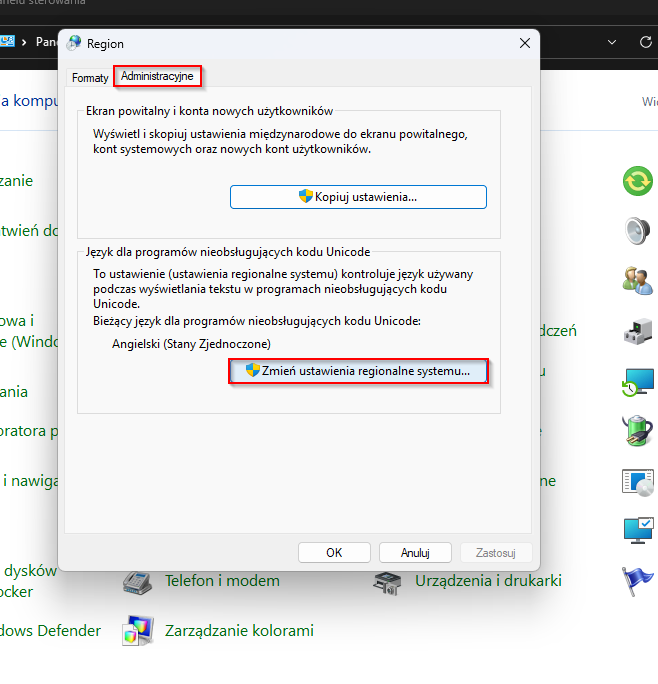Screen dimensions: 658x684
Task: Open the battery power options icon
Action: [x=637, y=431]
